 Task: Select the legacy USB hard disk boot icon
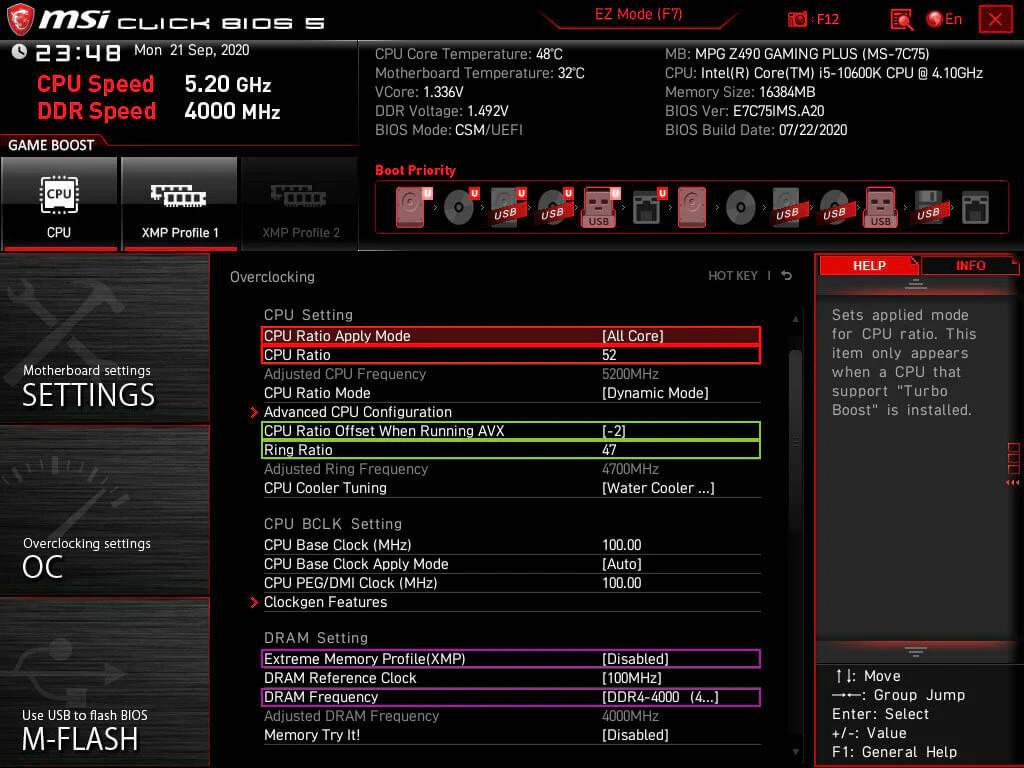[x=788, y=207]
